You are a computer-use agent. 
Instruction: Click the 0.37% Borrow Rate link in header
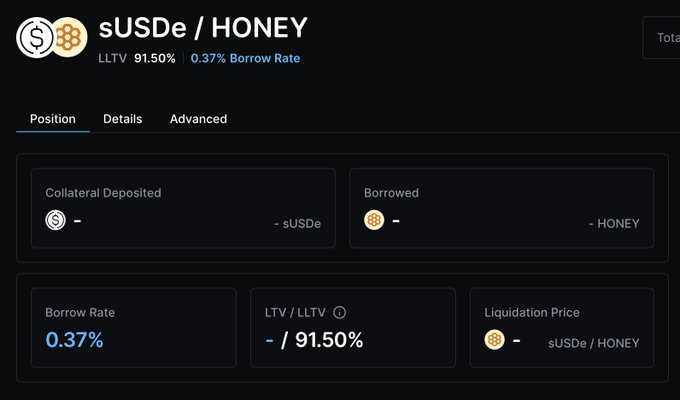point(245,58)
